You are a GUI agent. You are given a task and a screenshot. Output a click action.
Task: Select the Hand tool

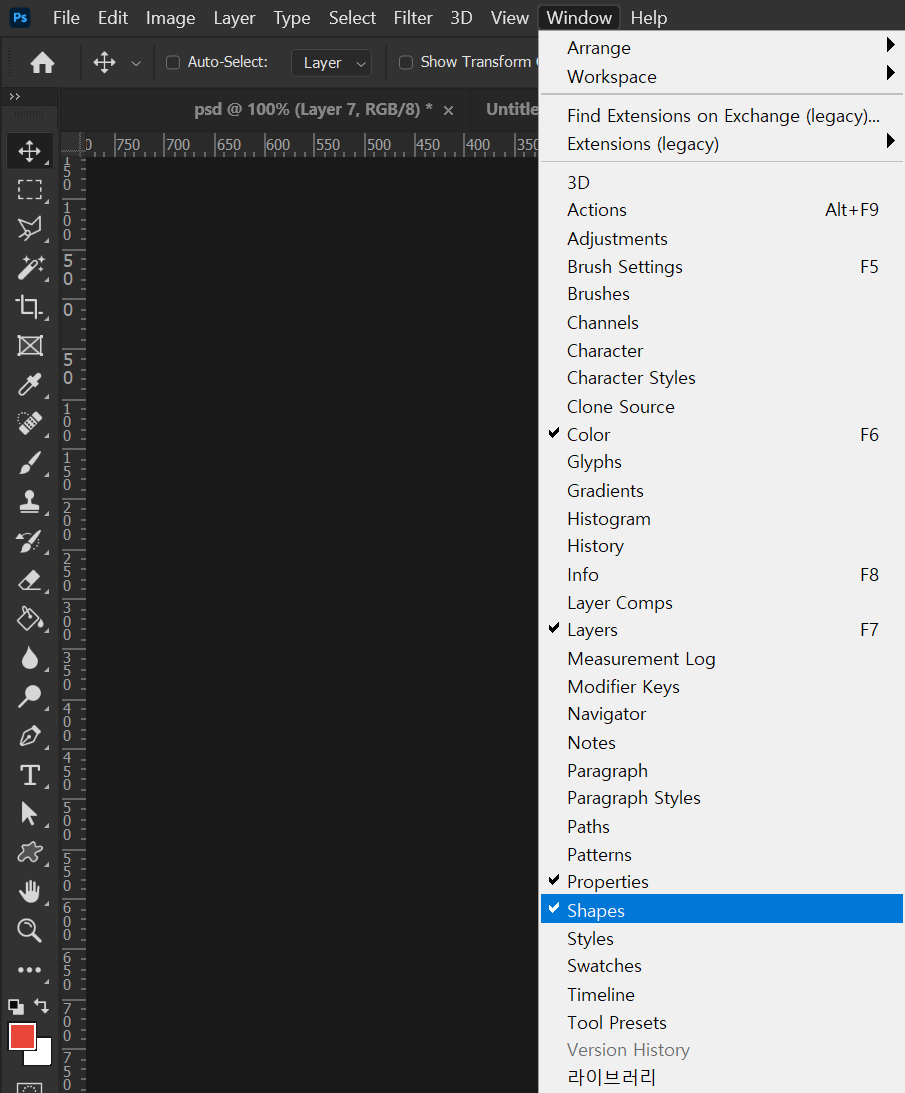[x=29, y=892]
